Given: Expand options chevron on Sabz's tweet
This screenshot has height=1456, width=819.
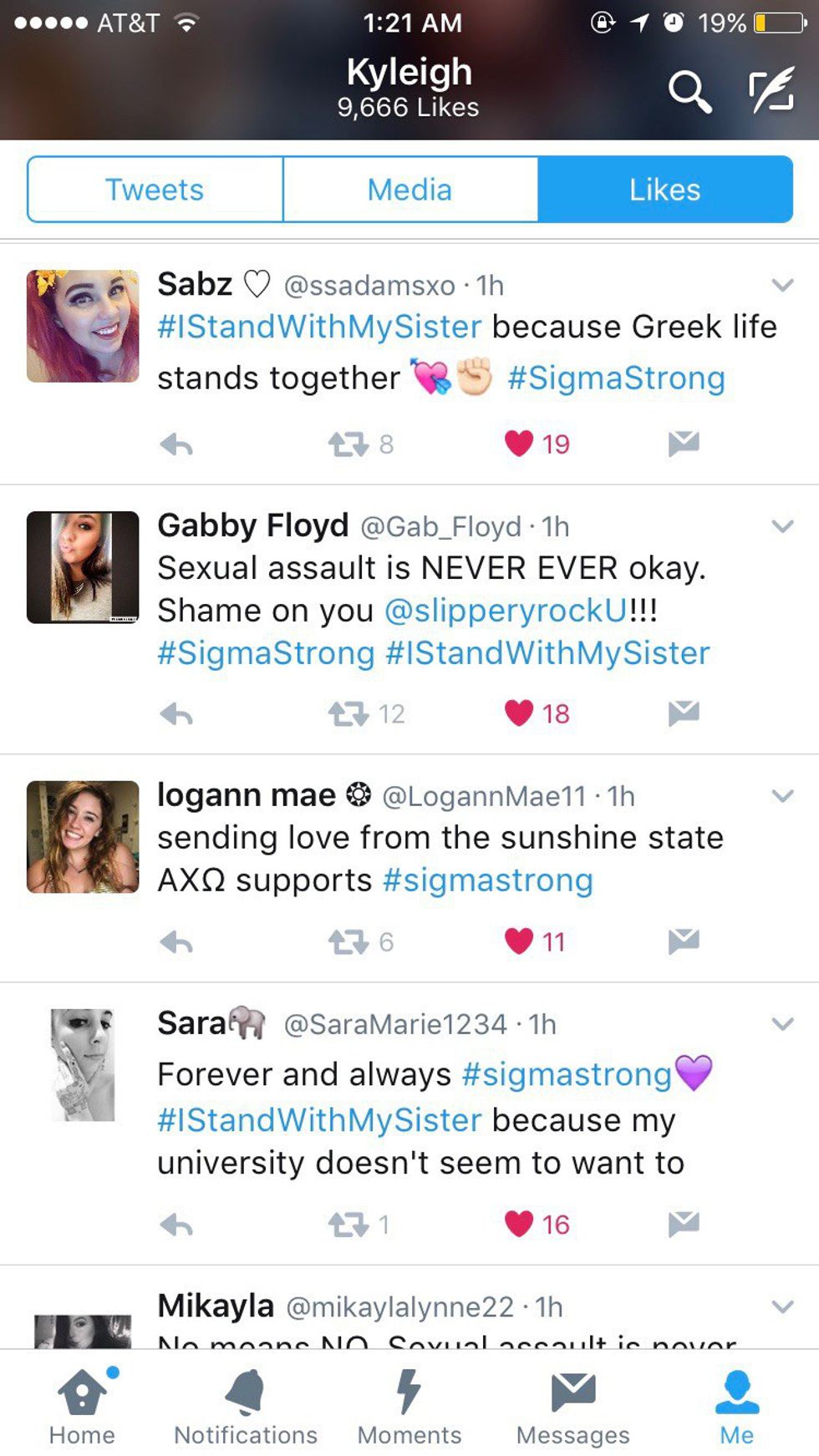Looking at the screenshot, I should point(782,285).
